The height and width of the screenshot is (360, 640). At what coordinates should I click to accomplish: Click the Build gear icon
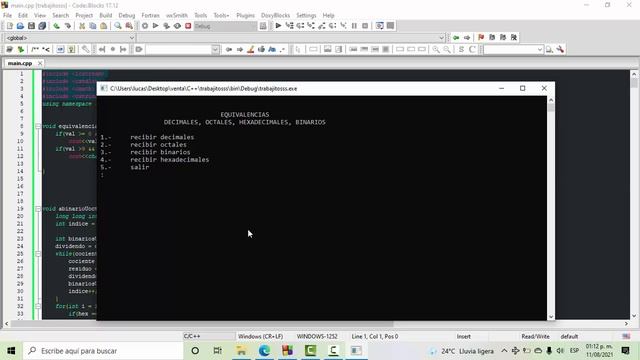point(145,26)
